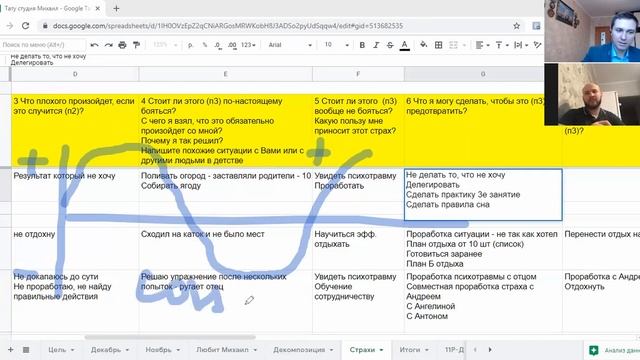The height and width of the screenshot is (360, 640).
Task: Redo the last undone action
Action: (x=108, y=45)
